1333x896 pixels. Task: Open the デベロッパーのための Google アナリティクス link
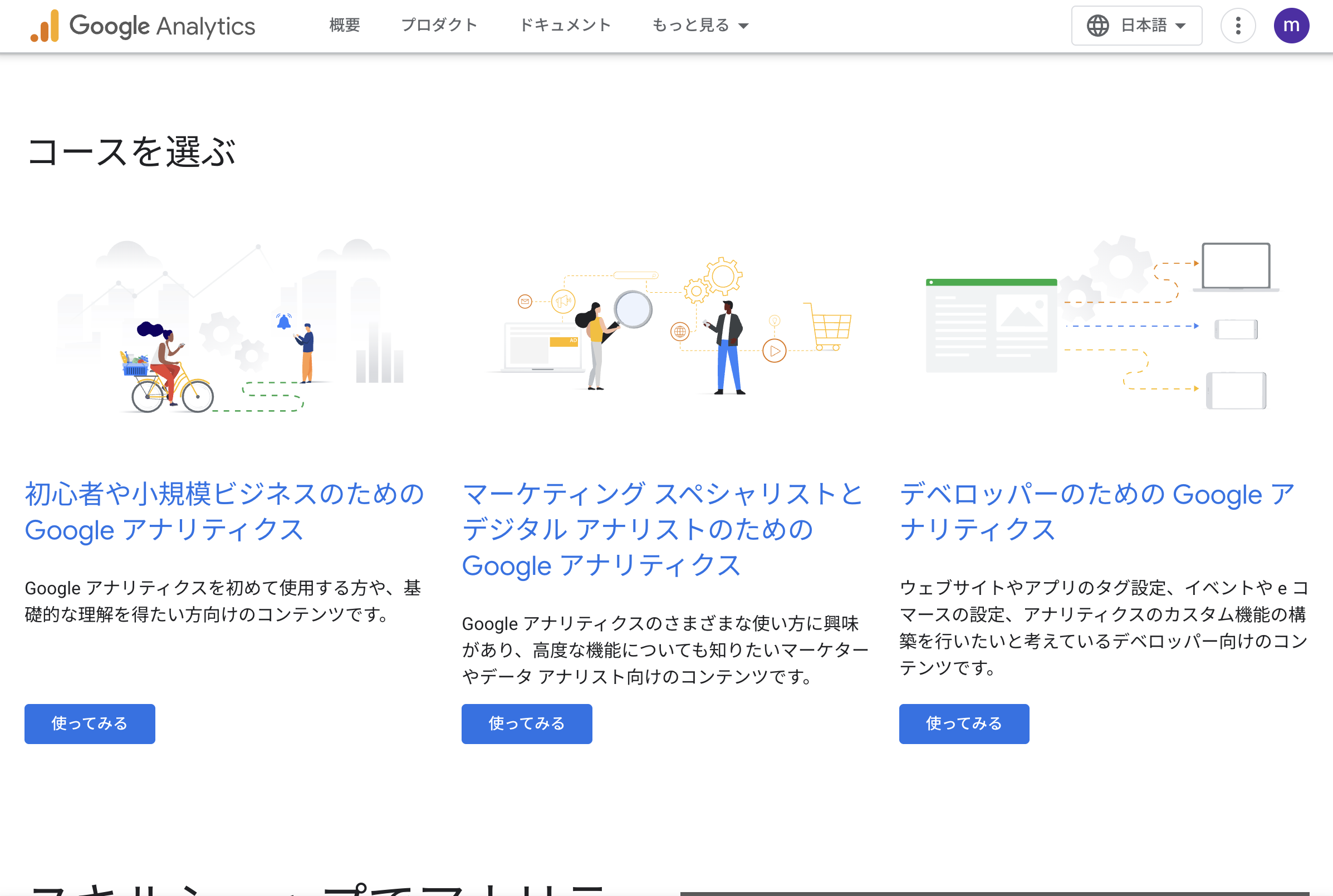[1097, 511]
